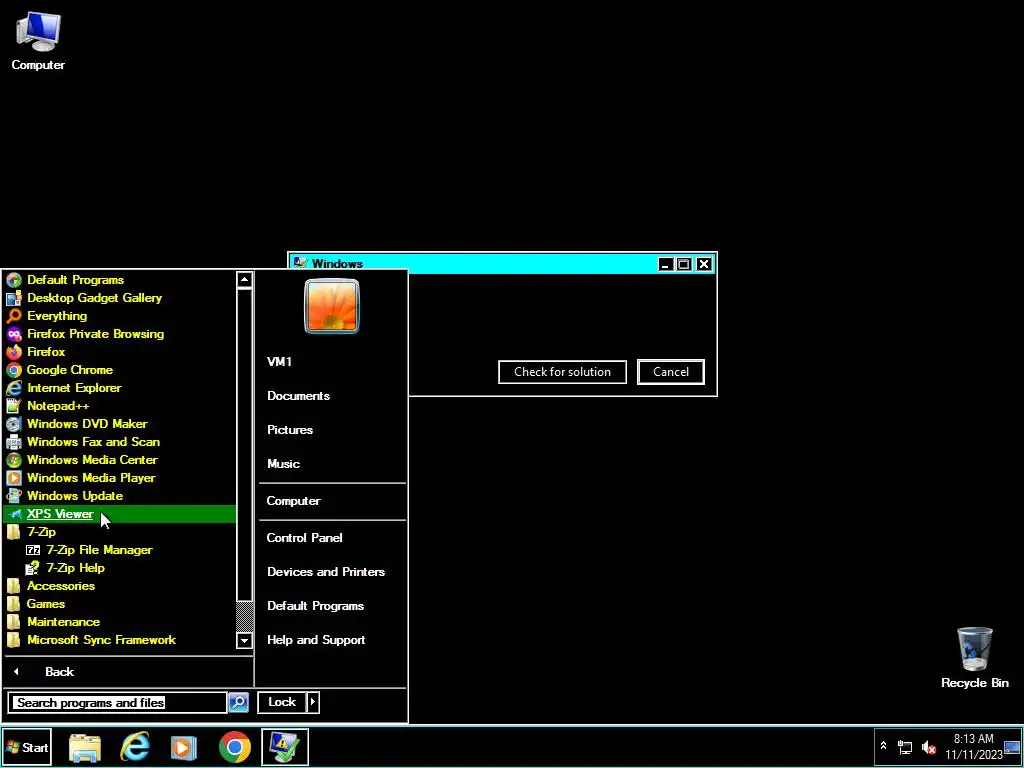Viewport: 1024px width, 768px height.
Task: Expand the Maintenance folder
Action: [120, 622]
